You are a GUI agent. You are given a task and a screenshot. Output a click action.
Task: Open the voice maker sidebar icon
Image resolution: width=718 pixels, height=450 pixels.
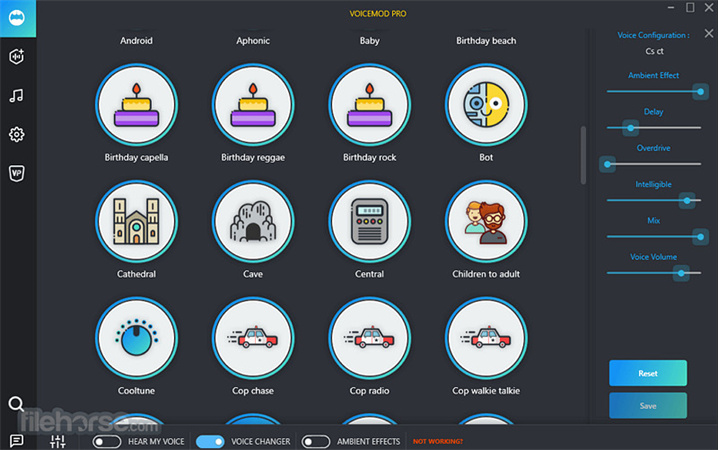[17, 57]
